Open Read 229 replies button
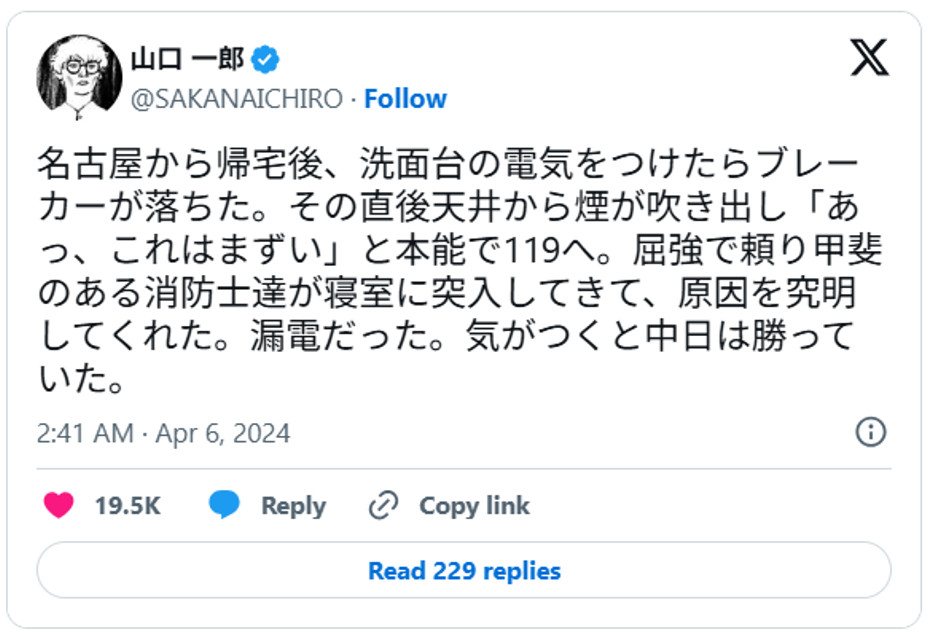 tap(464, 571)
